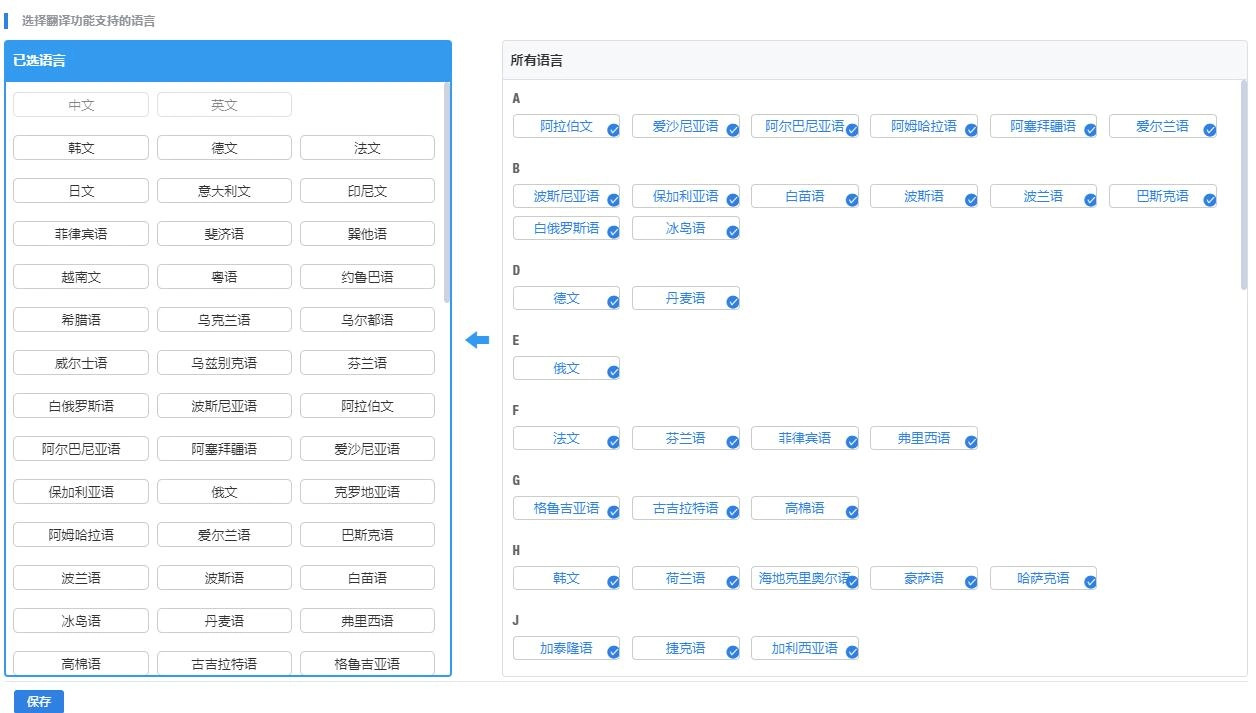Select 海地克里奥尔语 language tag
Image resolution: width=1256 pixels, height=713 pixels.
point(804,578)
